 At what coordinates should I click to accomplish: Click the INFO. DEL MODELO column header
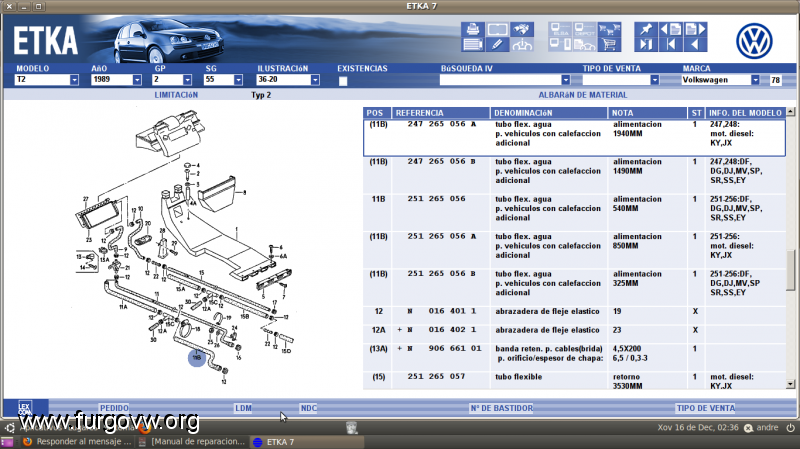745,113
